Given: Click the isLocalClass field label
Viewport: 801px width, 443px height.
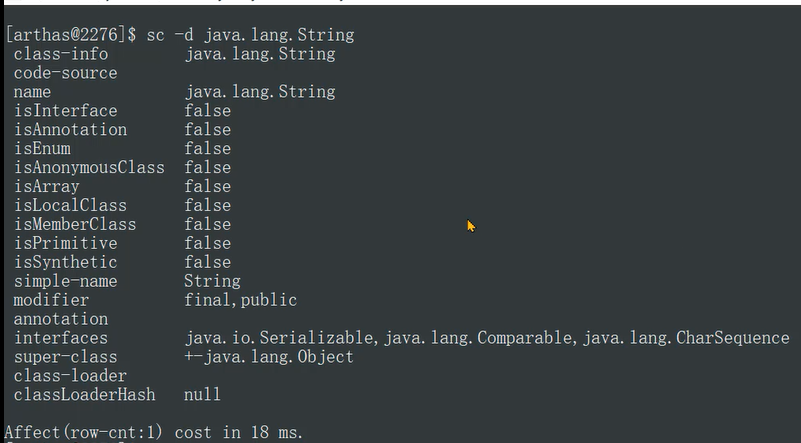Looking at the screenshot, I should coord(70,206).
